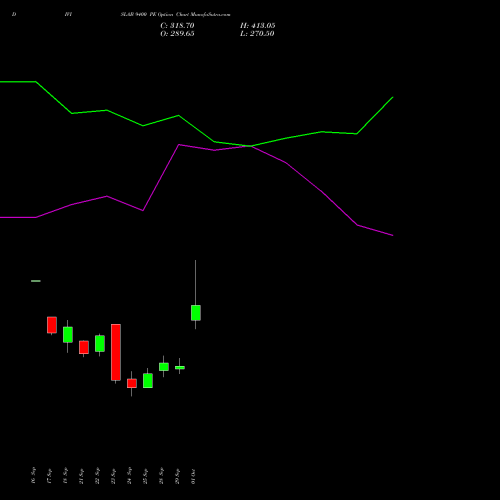The height and width of the screenshot is (500, 500).
Task: Click the 23 Sep date axis label
Action: (x=113, y=476)
